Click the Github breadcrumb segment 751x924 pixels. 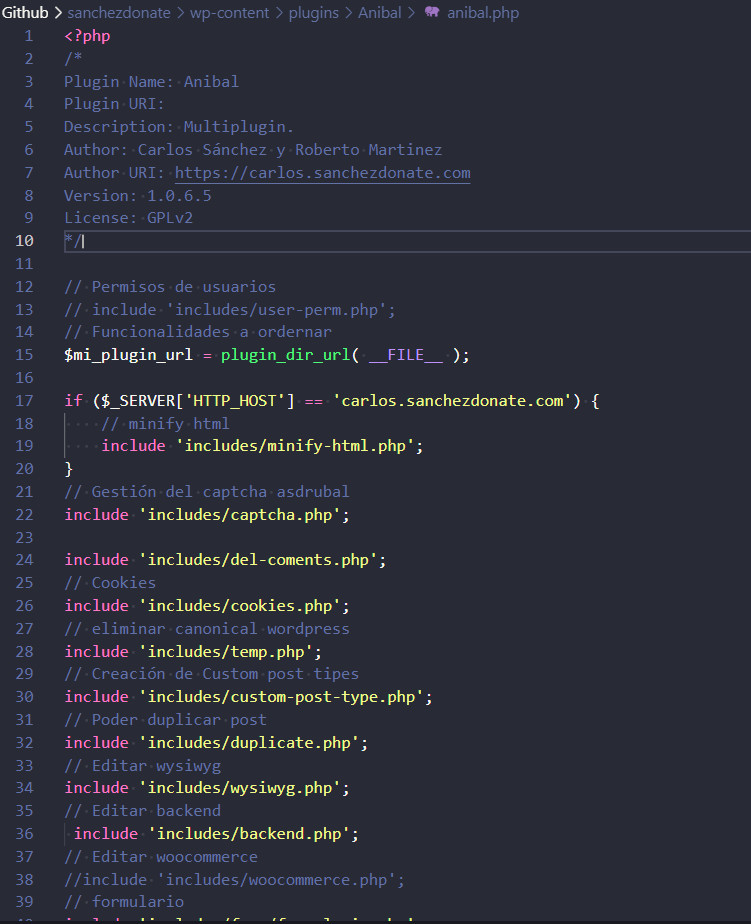point(25,12)
